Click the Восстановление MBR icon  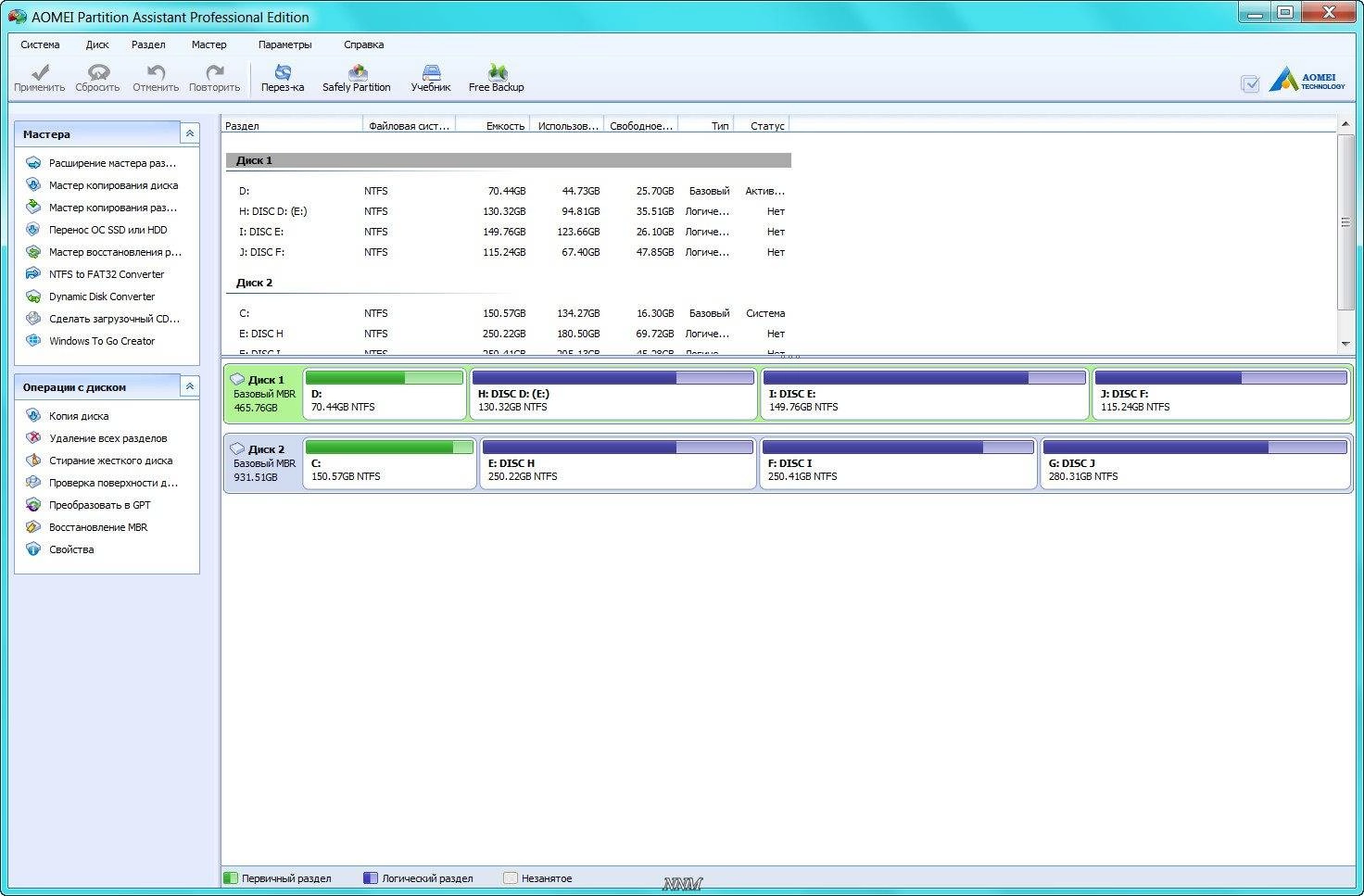point(33,527)
